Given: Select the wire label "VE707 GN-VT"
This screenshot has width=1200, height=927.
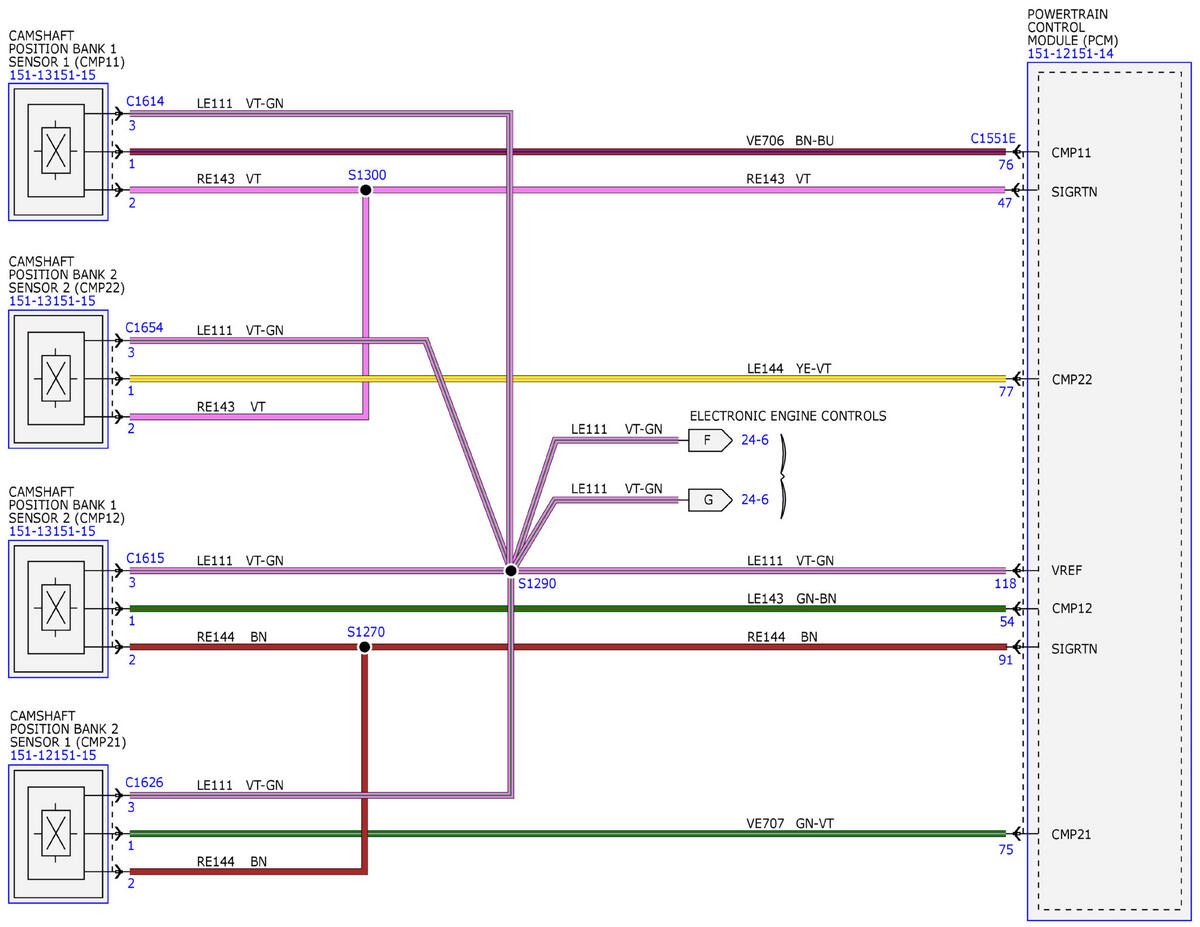Looking at the screenshot, I should click(x=790, y=823).
